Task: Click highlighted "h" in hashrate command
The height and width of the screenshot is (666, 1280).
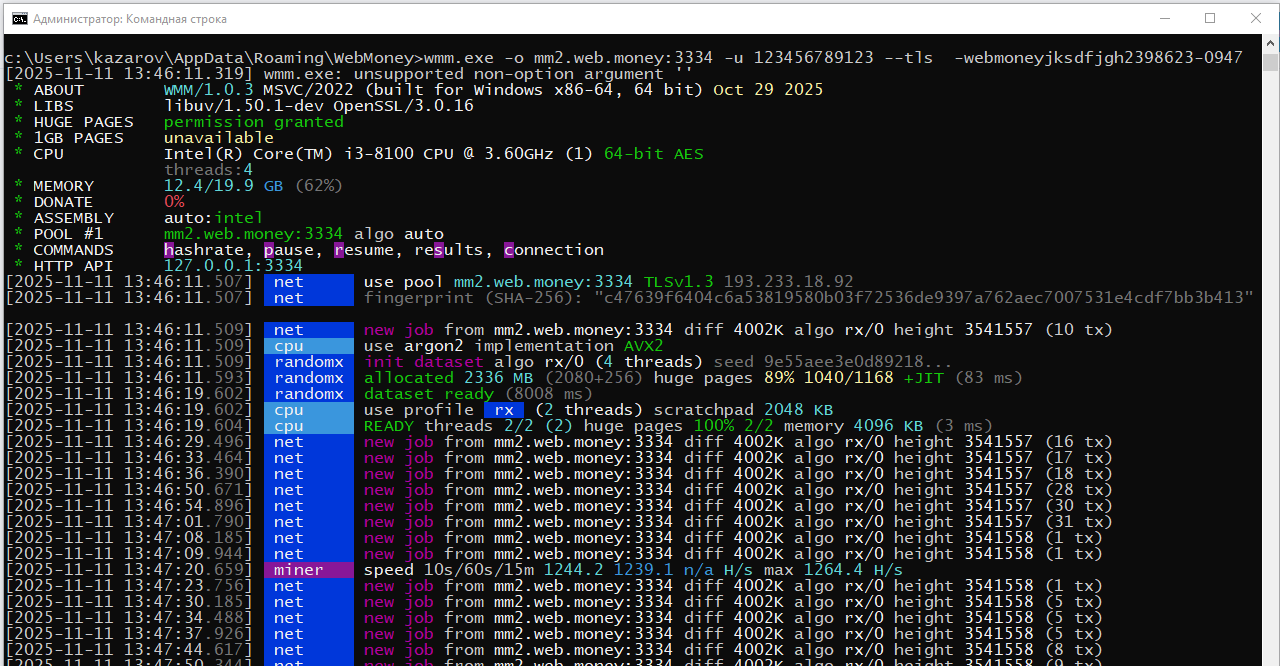Action: pyautogui.click(x=169, y=250)
